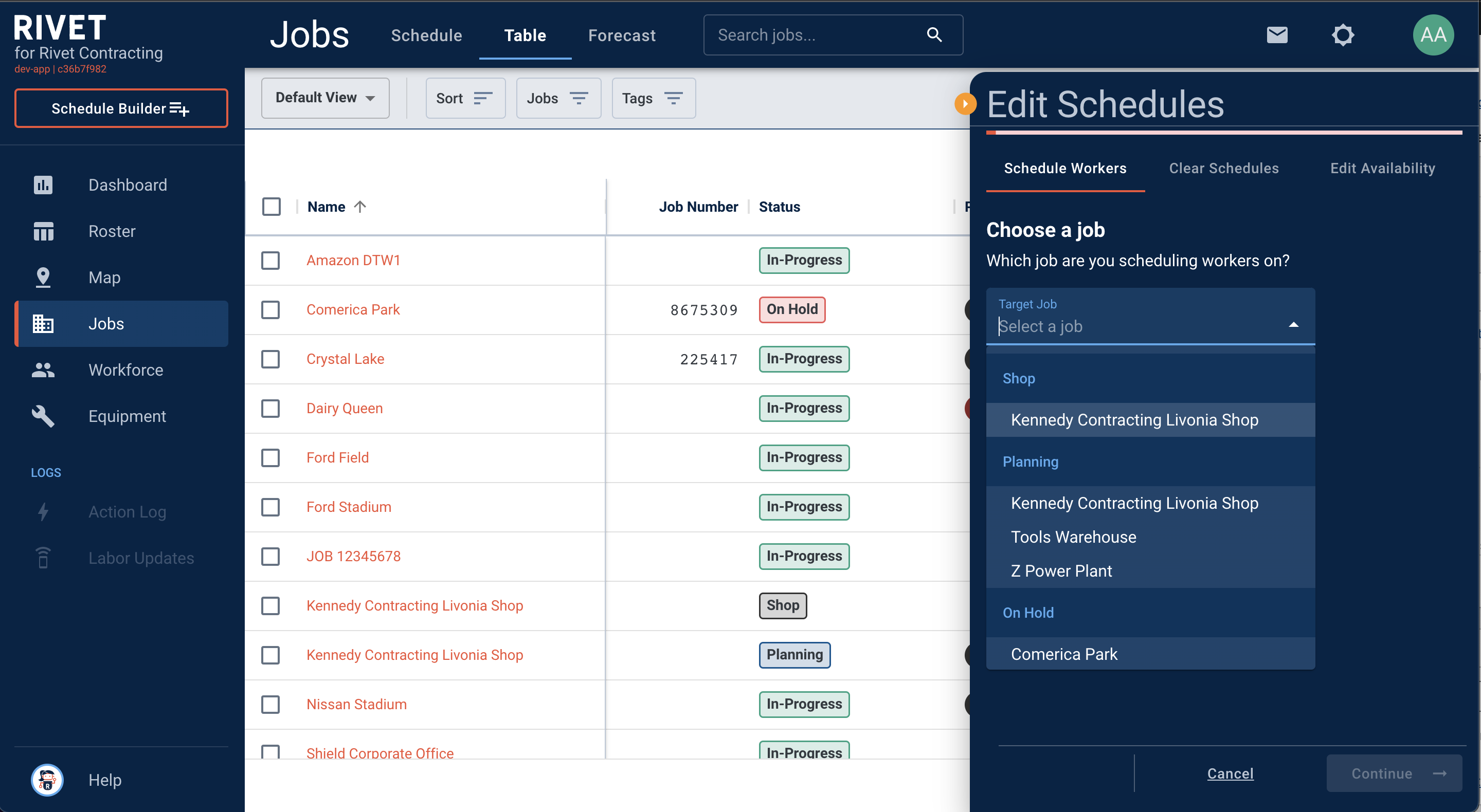Click the search magnifier icon
This screenshot has height=812, width=1481.
(934, 35)
